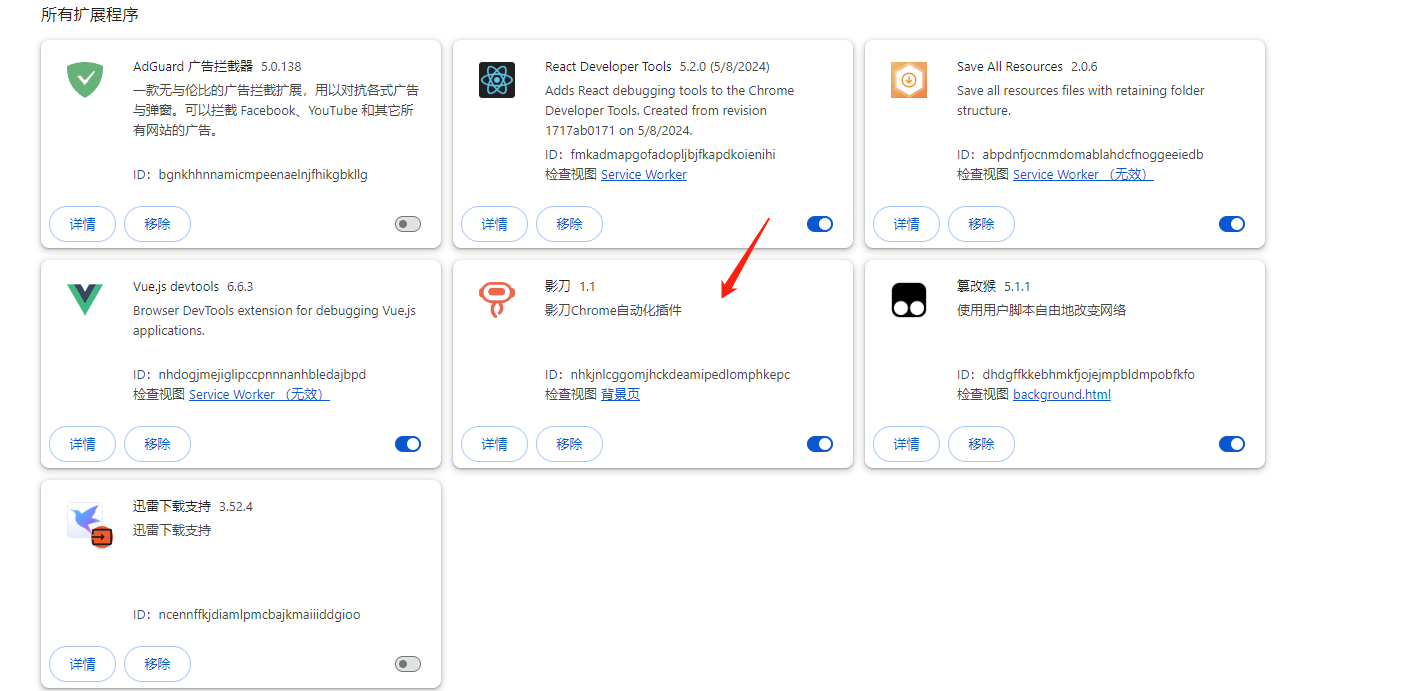Click 移除 on the AdGuard card
The width and height of the screenshot is (1407, 691).
[x=157, y=224]
